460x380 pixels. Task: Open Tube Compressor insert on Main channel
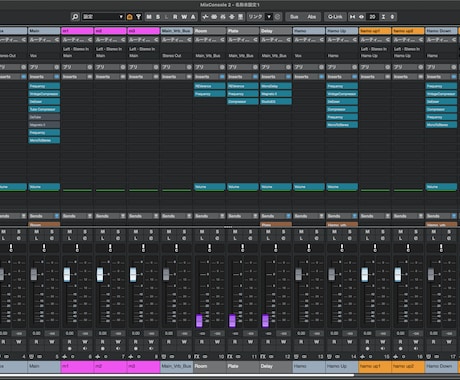[44, 109]
